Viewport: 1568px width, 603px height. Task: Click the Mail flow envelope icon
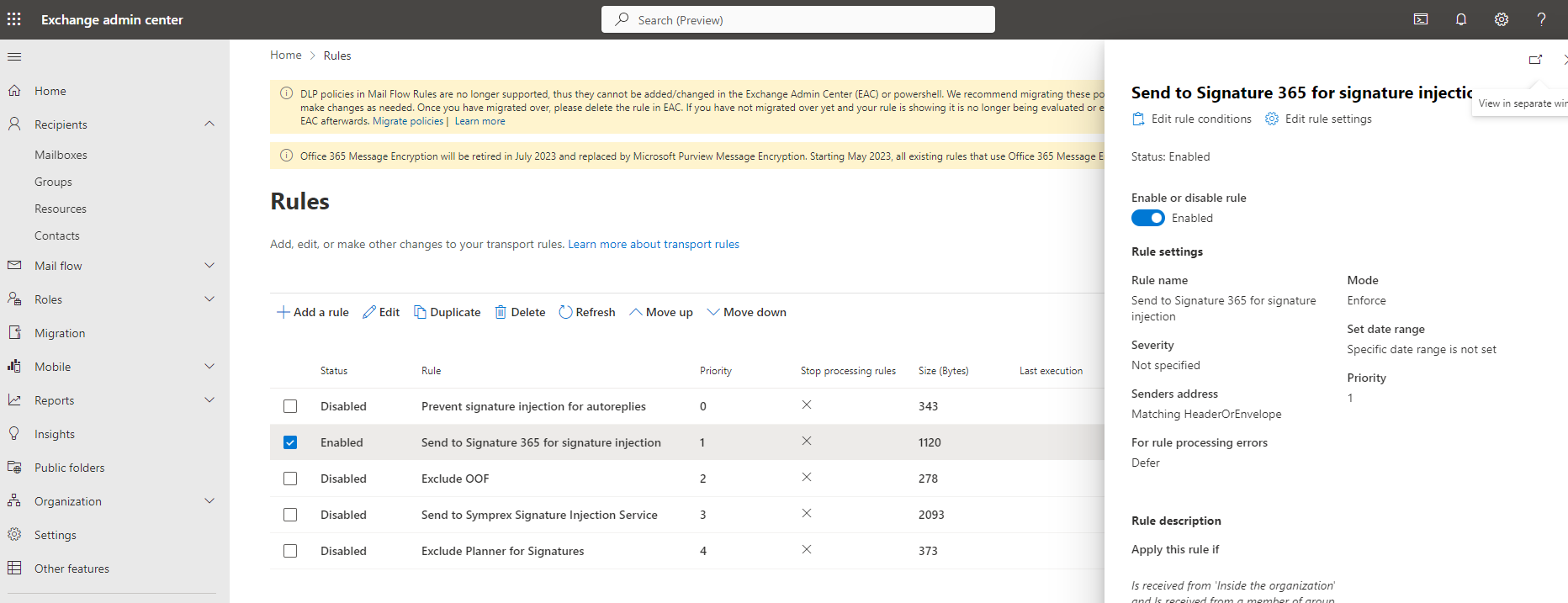pyautogui.click(x=14, y=266)
